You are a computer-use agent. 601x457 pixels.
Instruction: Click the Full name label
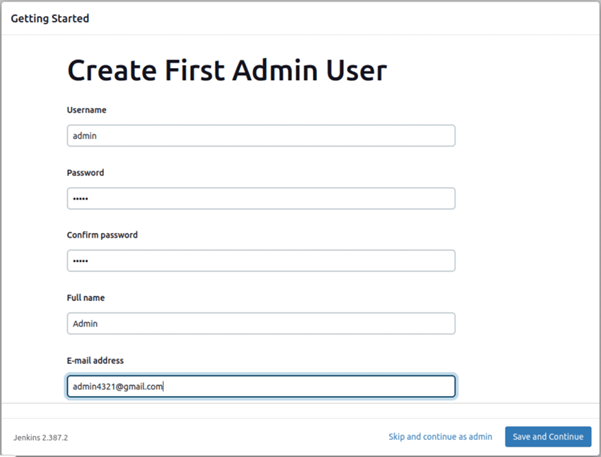(86, 298)
